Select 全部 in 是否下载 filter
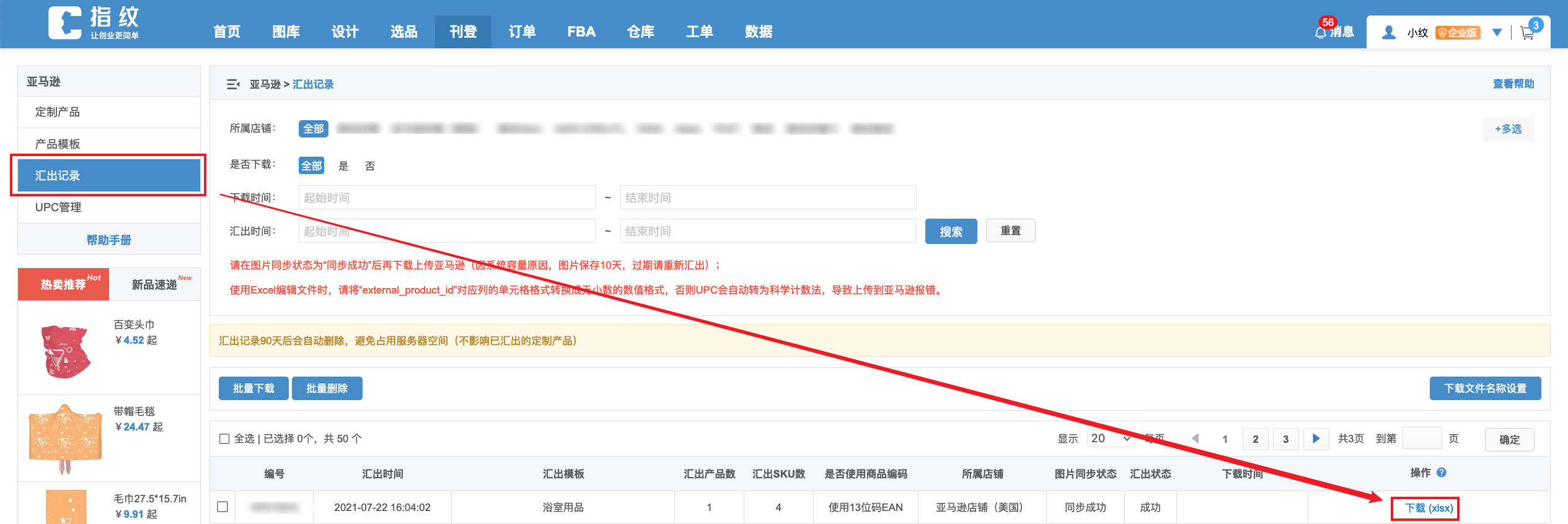1568x524 pixels. click(312, 165)
